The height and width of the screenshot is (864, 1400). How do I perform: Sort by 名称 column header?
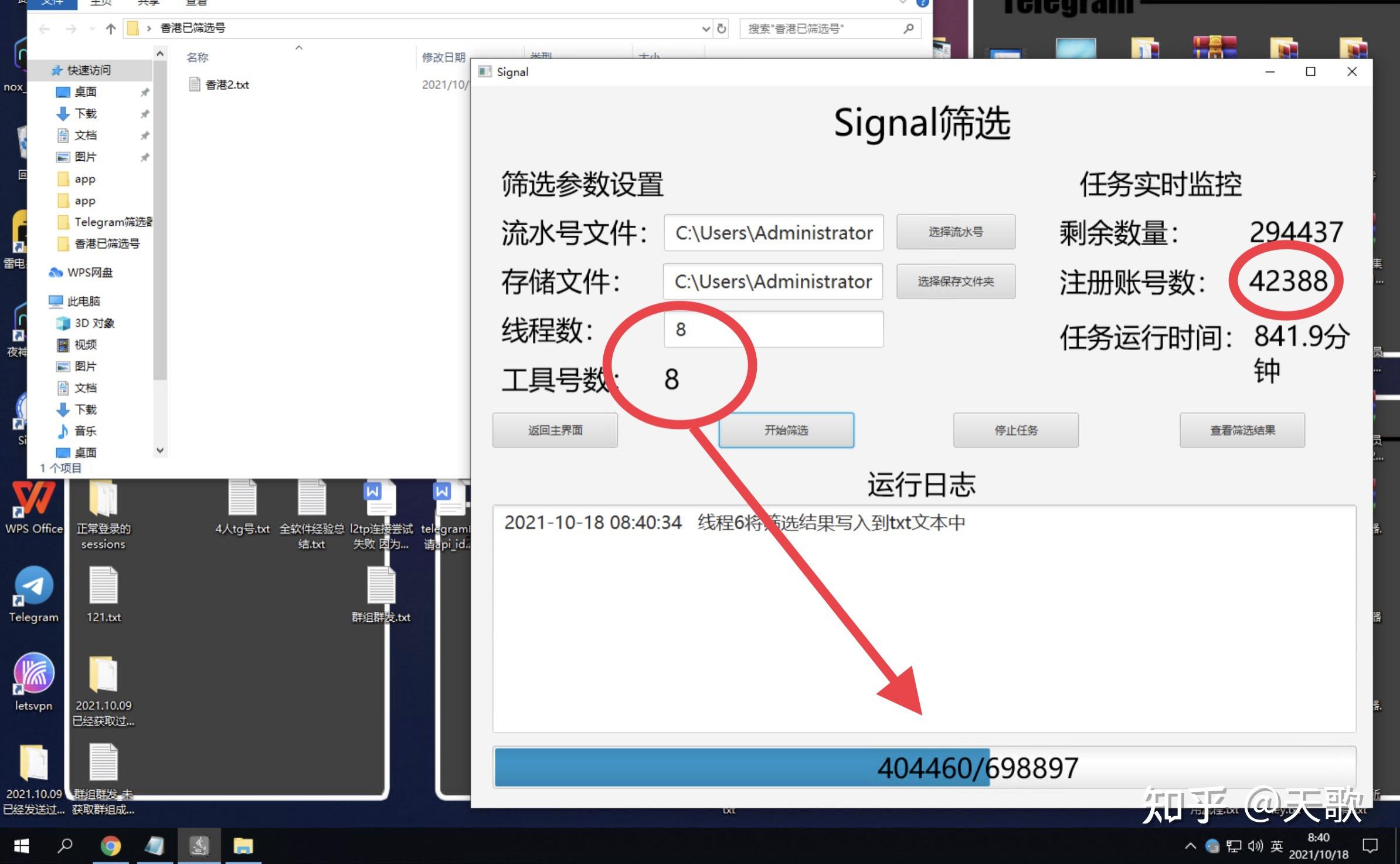(x=198, y=57)
